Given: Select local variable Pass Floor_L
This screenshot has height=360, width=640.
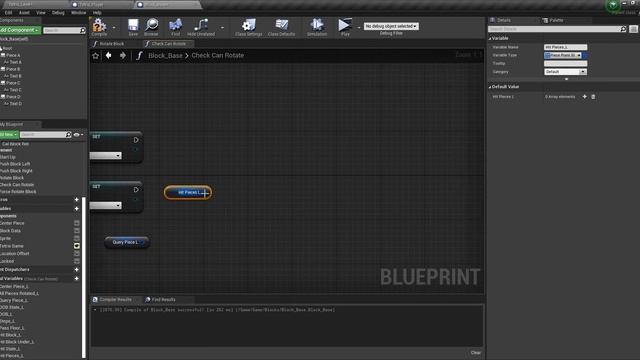Looking at the screenshot, I should [12, 328].
